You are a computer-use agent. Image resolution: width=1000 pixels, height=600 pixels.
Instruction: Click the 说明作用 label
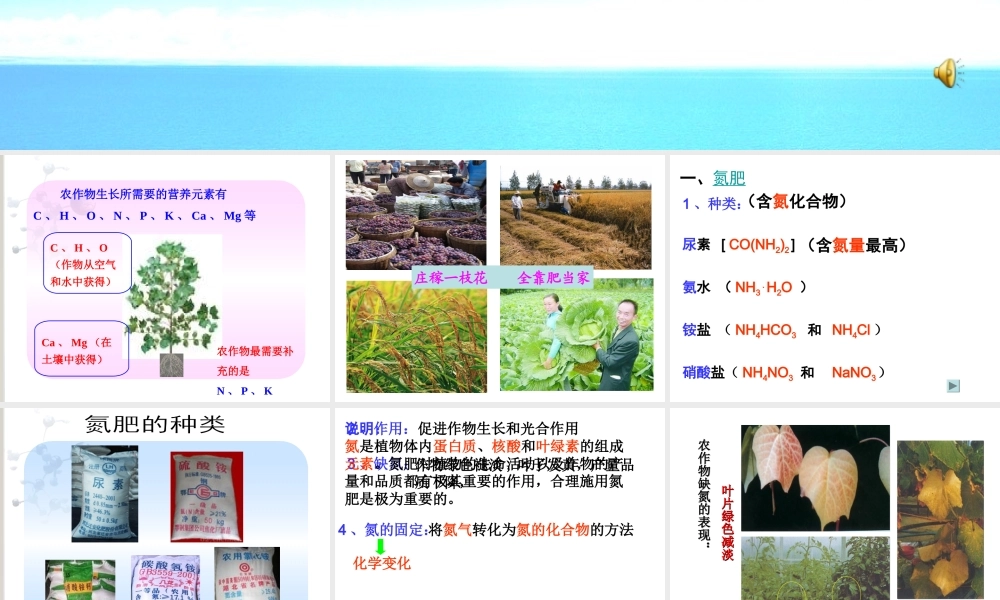[x=377, y=428]
